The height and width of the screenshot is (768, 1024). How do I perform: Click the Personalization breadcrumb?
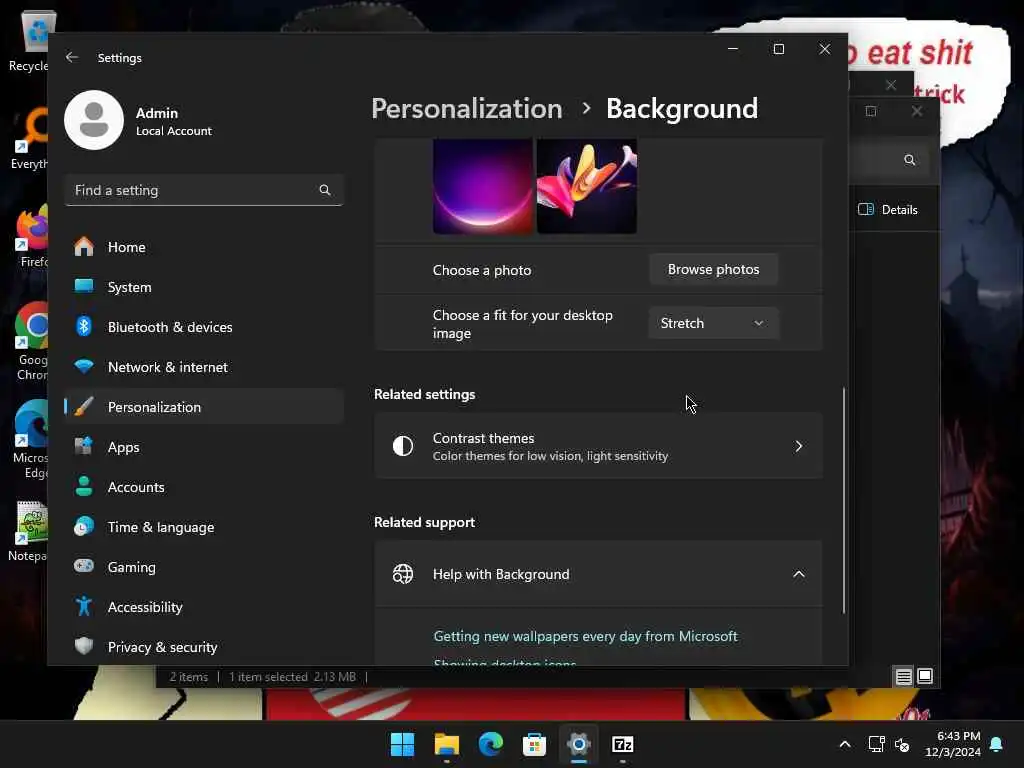coord(467,108)
